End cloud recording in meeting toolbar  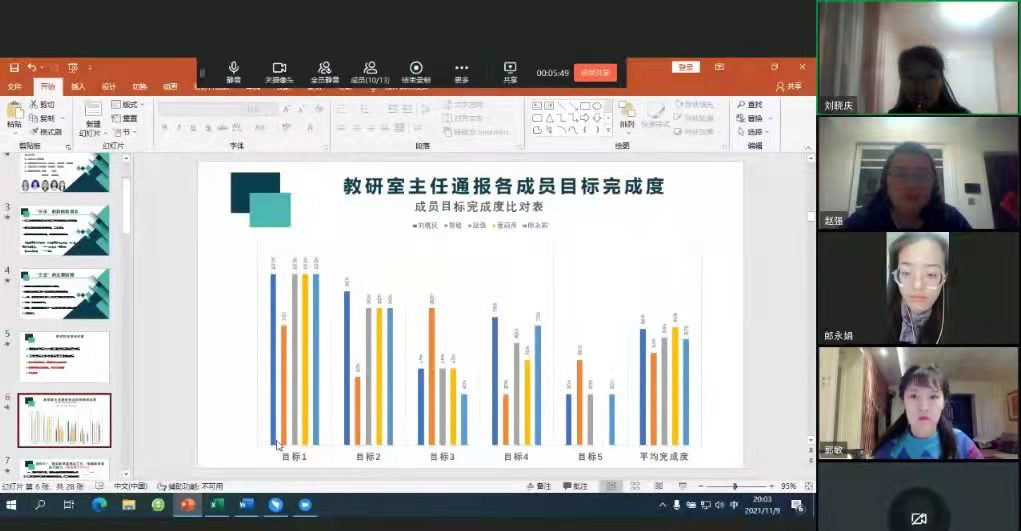[x=416, y=72]
